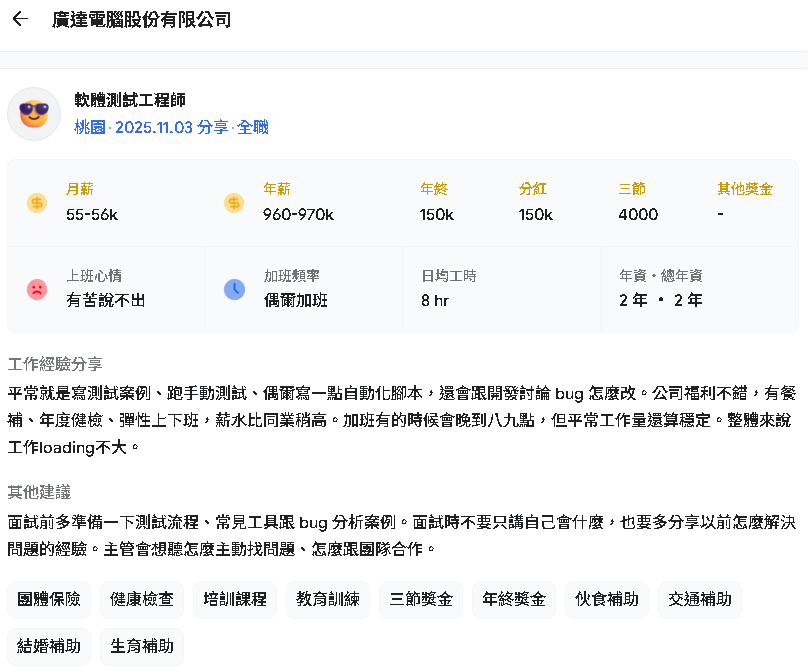Click the 有苦說不出 mood text
The image size is (808, 672).
pyautogui.click(x=106, y=300)
